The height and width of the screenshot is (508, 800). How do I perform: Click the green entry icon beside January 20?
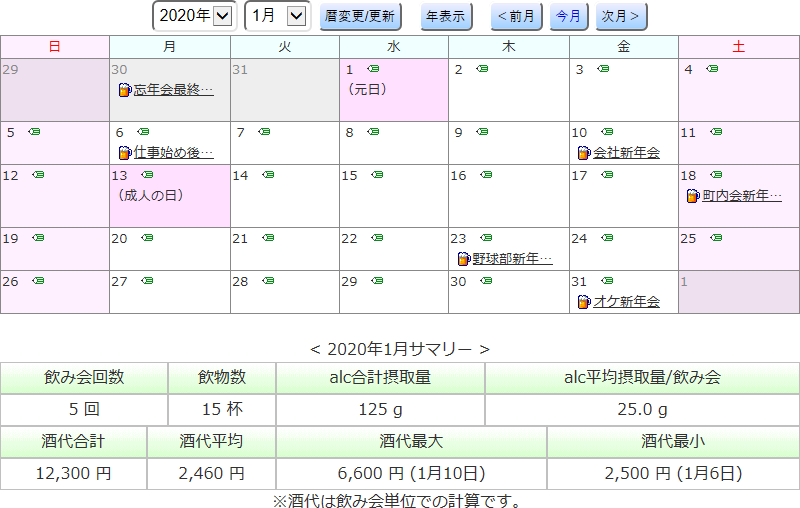(x=147, y=238)
